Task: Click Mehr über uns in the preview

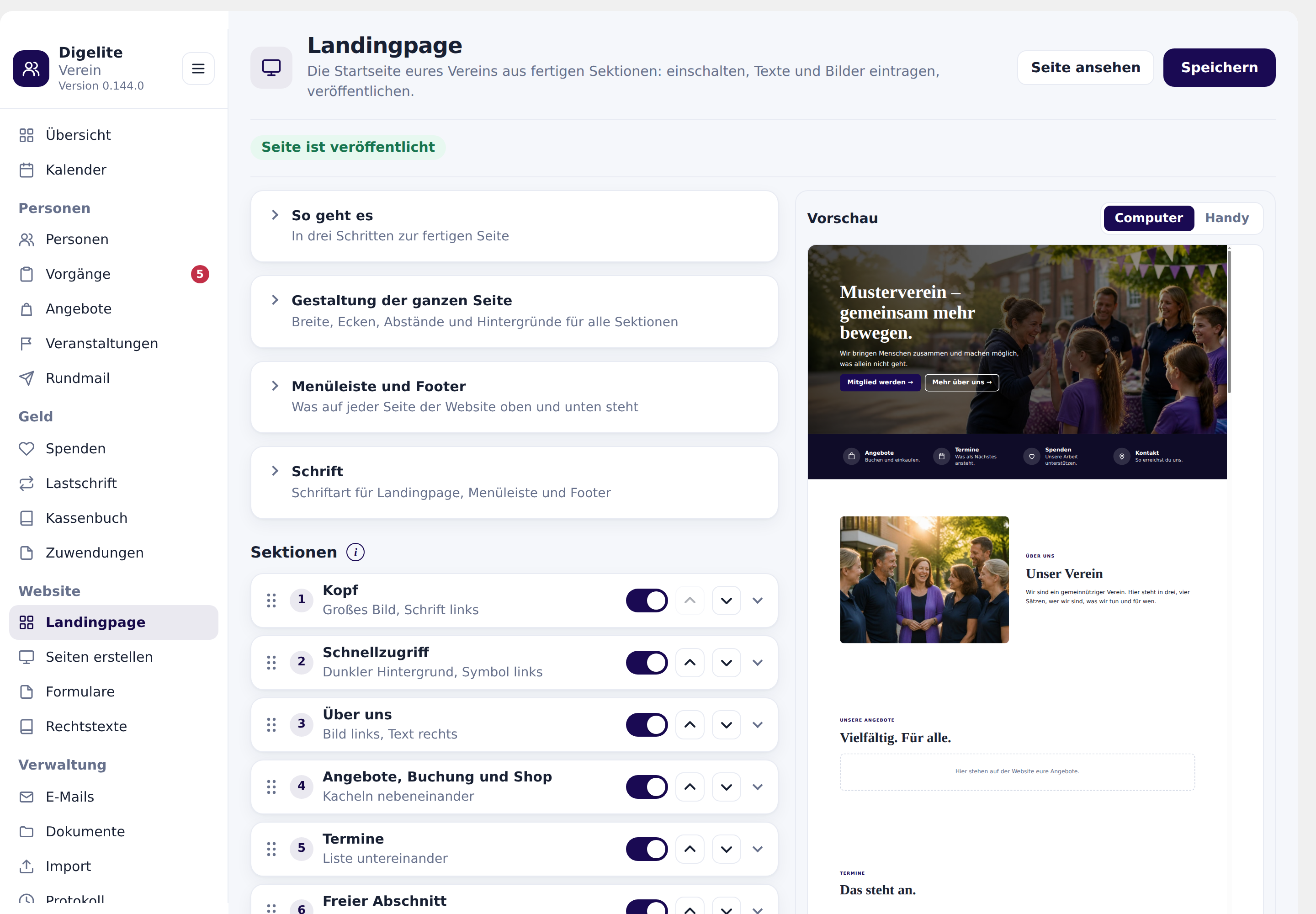Action: click(x=961, y=383)
